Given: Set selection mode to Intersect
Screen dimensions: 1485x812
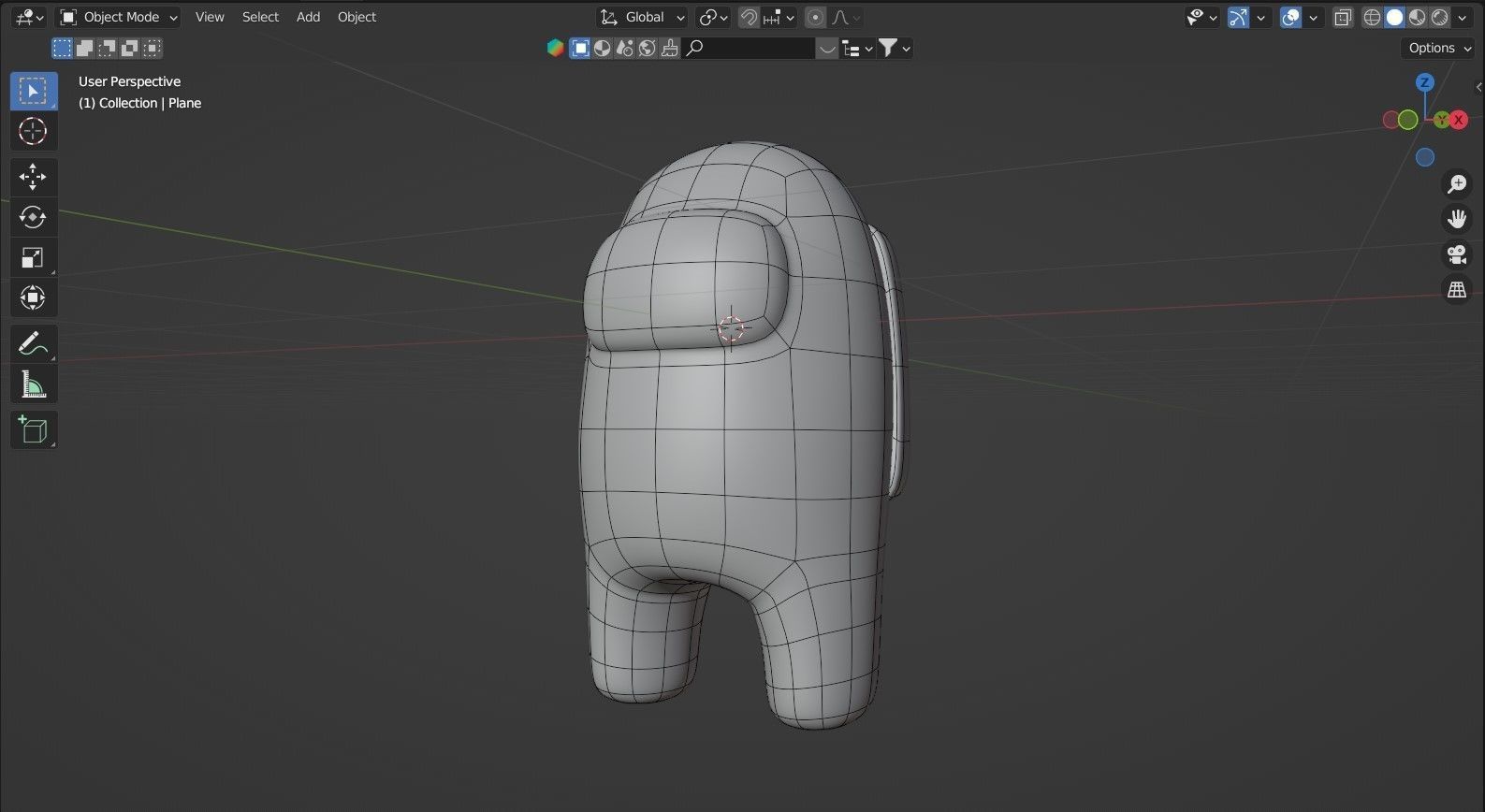Looking at the screenshot, I should 152,48.
